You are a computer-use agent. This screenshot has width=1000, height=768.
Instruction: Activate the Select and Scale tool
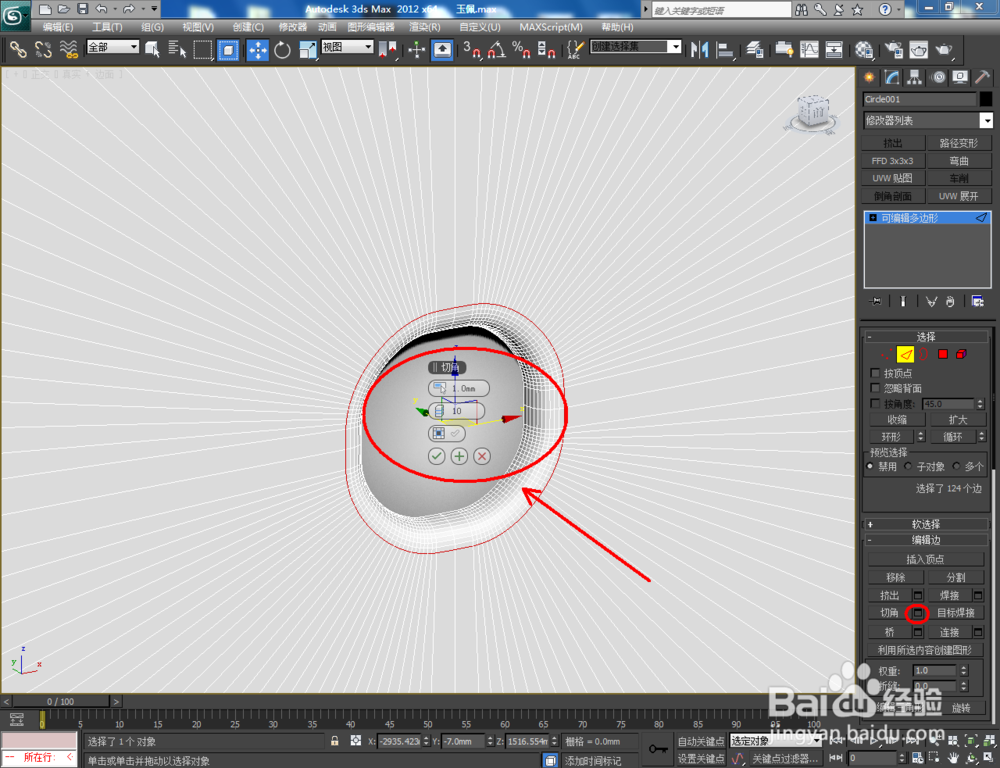307,49
